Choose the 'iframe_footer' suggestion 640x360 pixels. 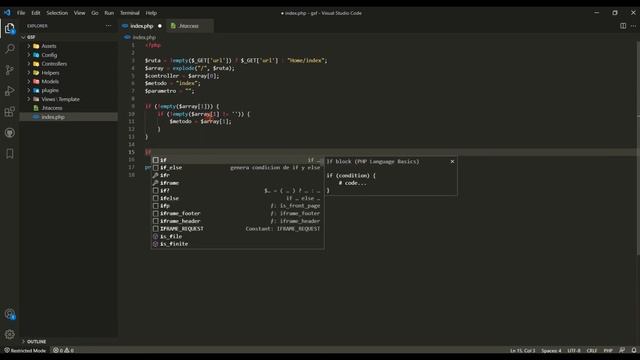tap(238, 213)
